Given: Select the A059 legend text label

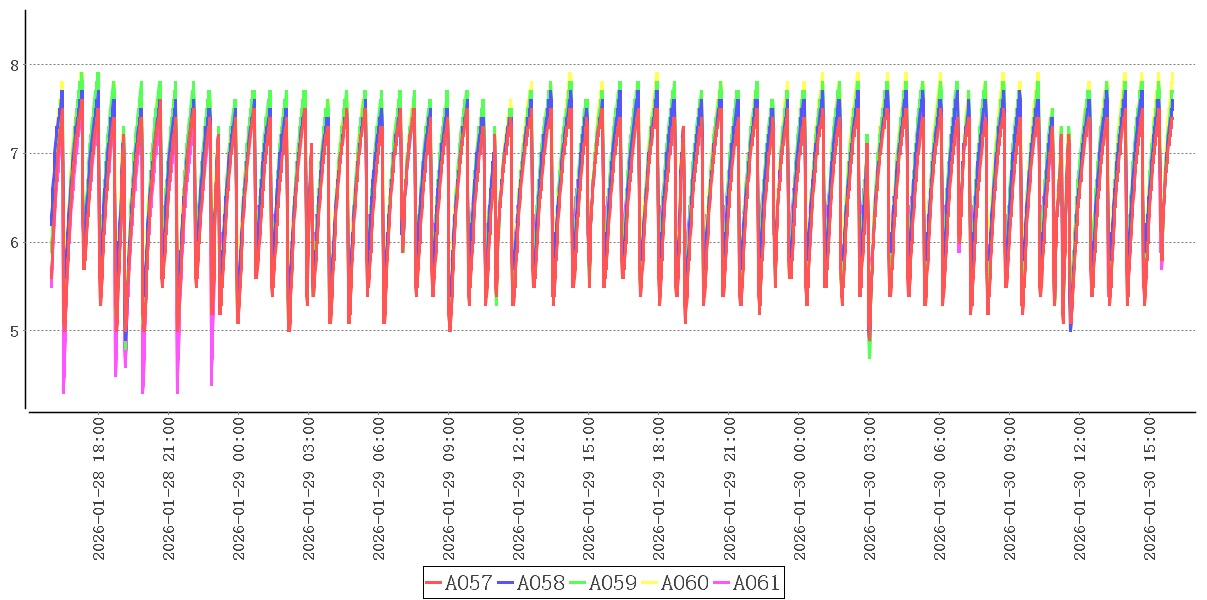Looking at the screenshot, I should 613,583.
